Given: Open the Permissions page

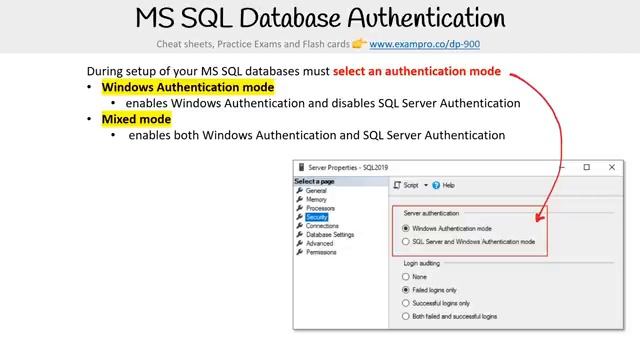Looking at the screenshot, I should 321,252.
